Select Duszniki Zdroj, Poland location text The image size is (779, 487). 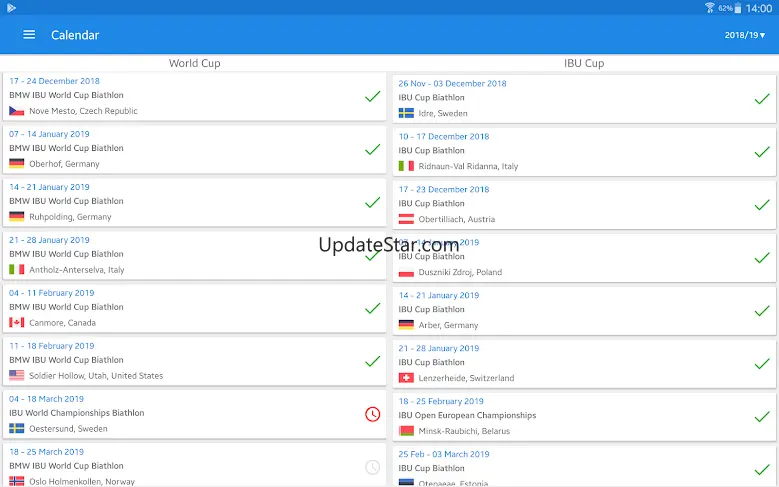coord(460,272)
